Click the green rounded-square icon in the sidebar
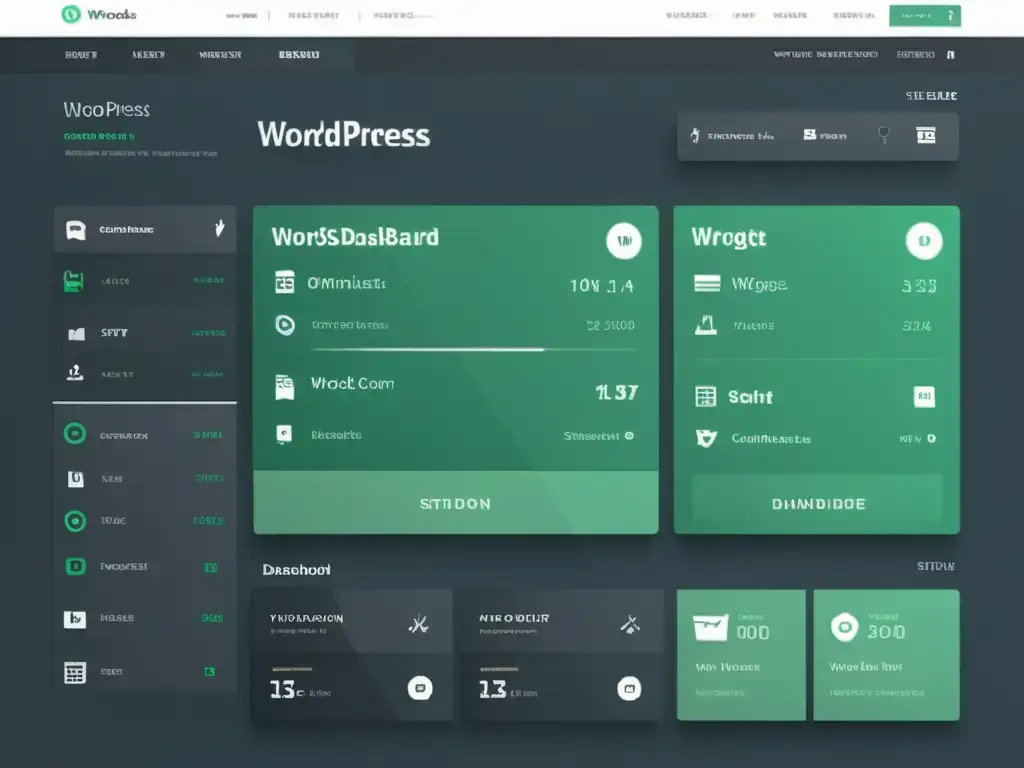This screenshot has width=1024, height=768. click(75, 566)
